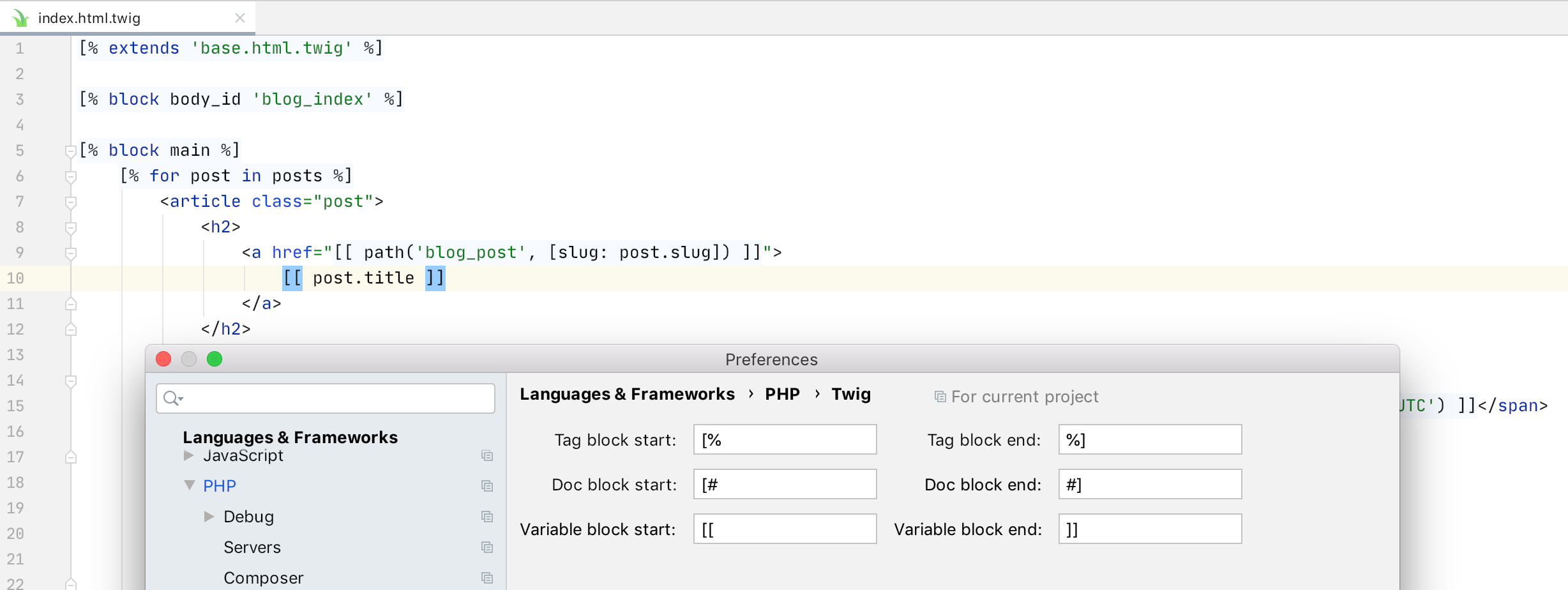
Task: Expand the Debug tree node
Action: point(208,516)
